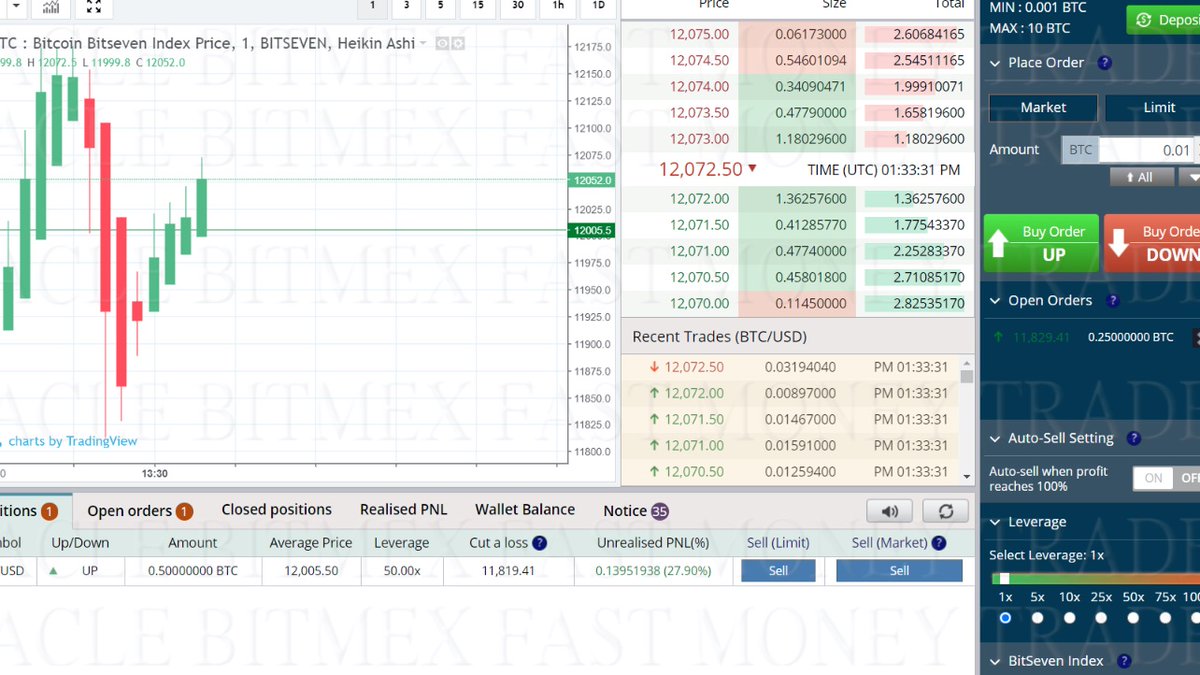This screenshot has height=675, width=1200.
Task: Switch to Realised PNL tab
Action: [403, 510]
